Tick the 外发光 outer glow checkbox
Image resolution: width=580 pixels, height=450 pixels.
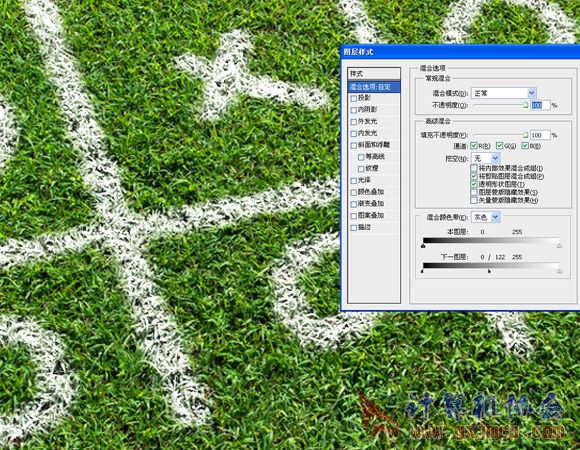(x=354, y=122)
